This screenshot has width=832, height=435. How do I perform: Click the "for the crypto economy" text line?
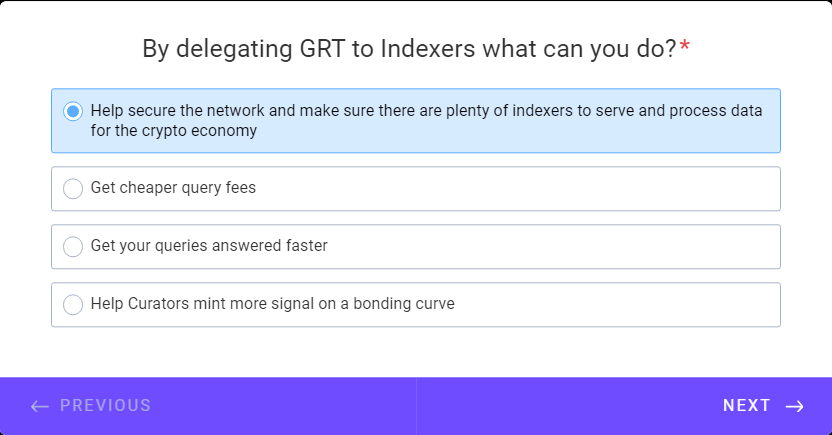click(174, 130)
